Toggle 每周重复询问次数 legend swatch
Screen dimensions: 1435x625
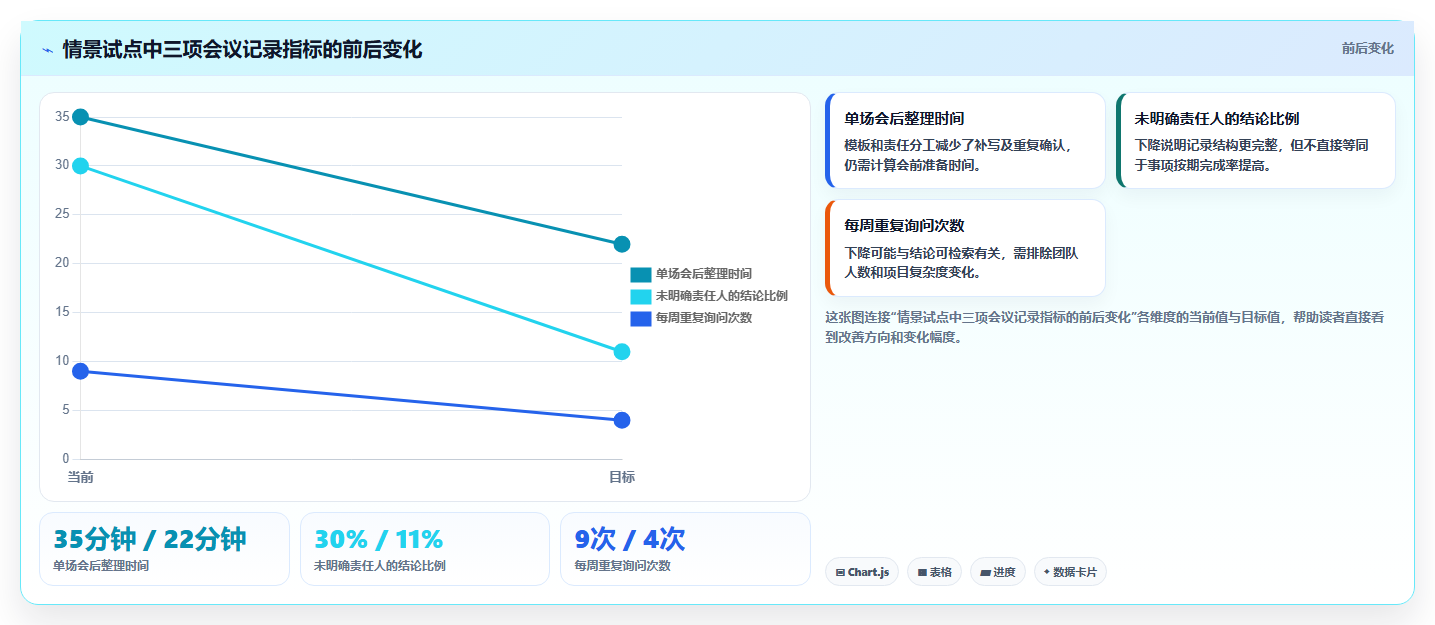(640, 318)
